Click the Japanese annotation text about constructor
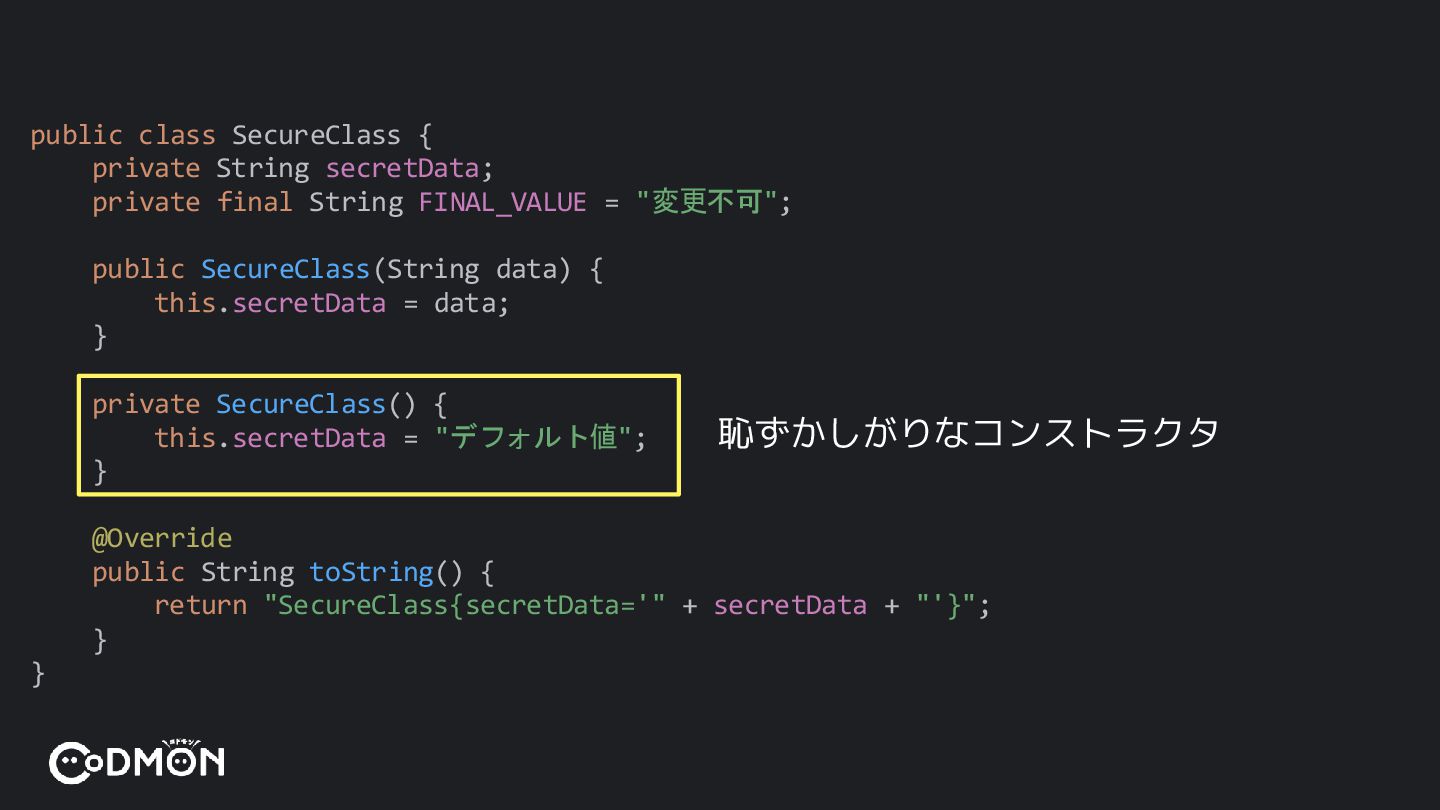This screenshot has width=1440, height=810. (x=968, y=433)
